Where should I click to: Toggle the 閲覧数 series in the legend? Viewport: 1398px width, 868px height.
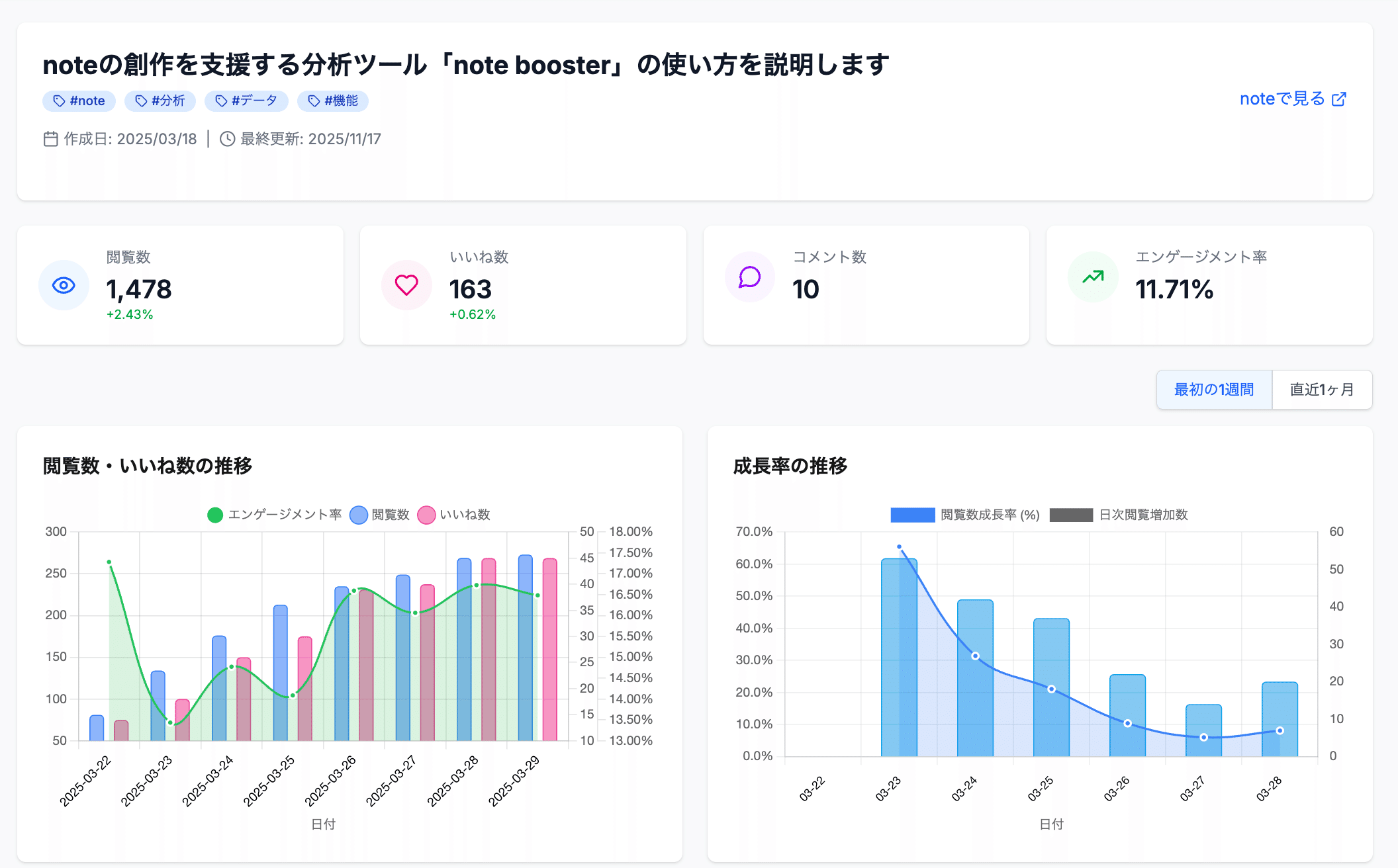[x=379, y=515]
